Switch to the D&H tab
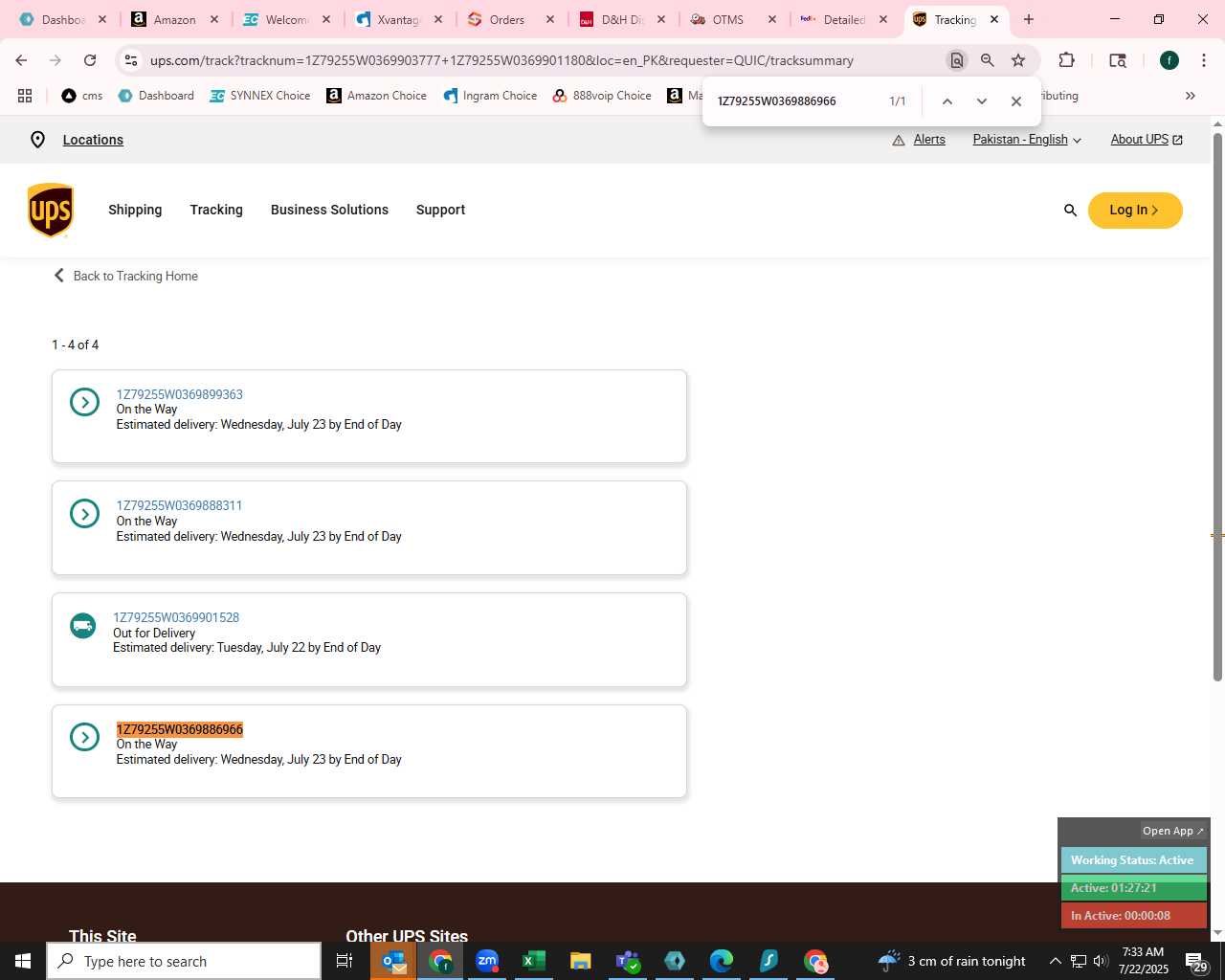Viewport: 1225px width, 980px height. point(621,19)
